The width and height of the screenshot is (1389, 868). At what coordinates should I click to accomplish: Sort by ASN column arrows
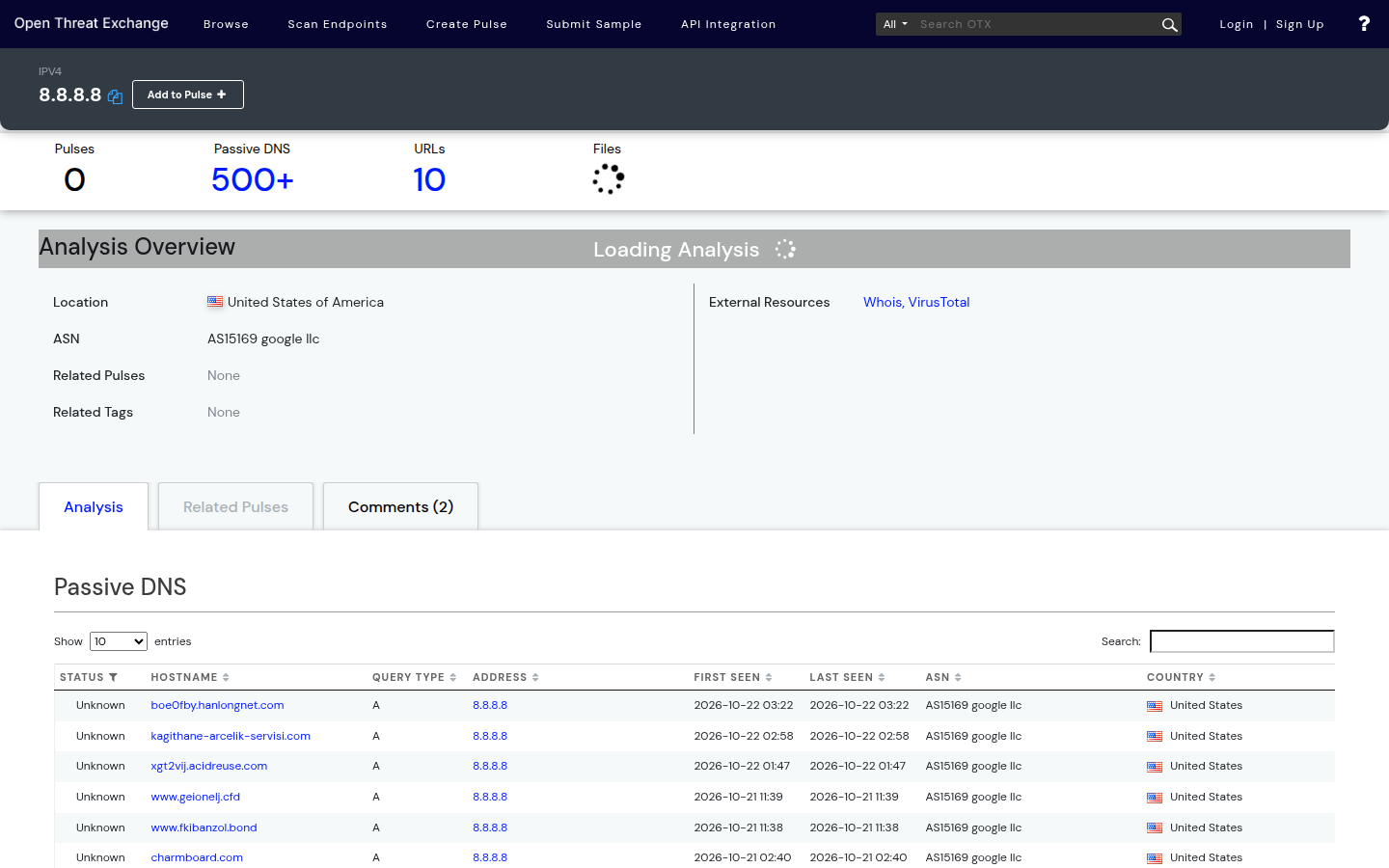958,677
